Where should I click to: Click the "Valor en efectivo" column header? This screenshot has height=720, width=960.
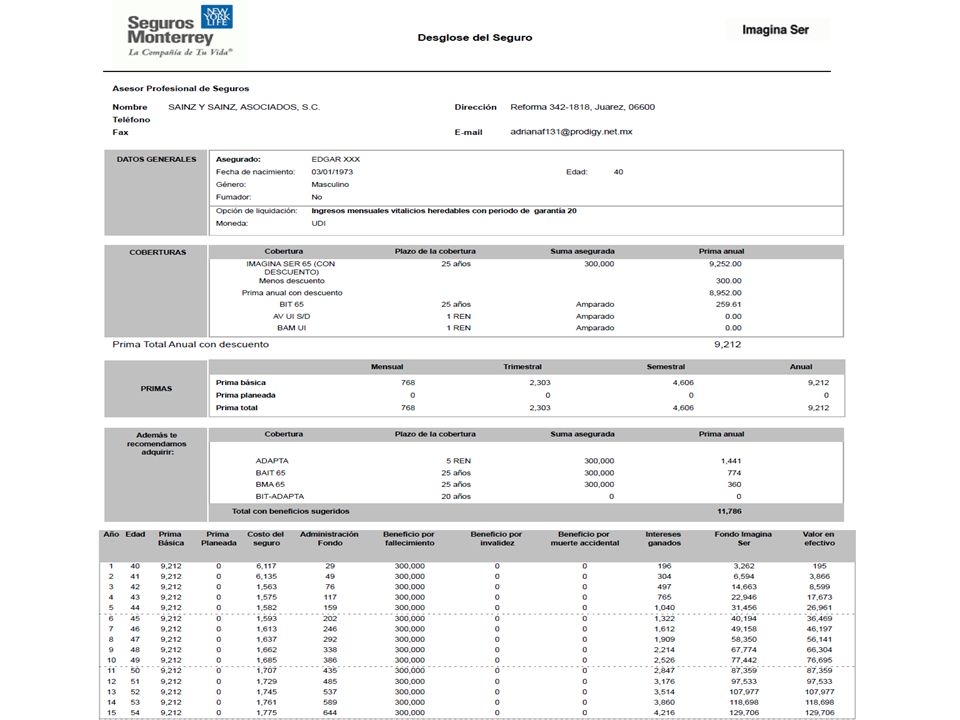(x=819, y=539)
